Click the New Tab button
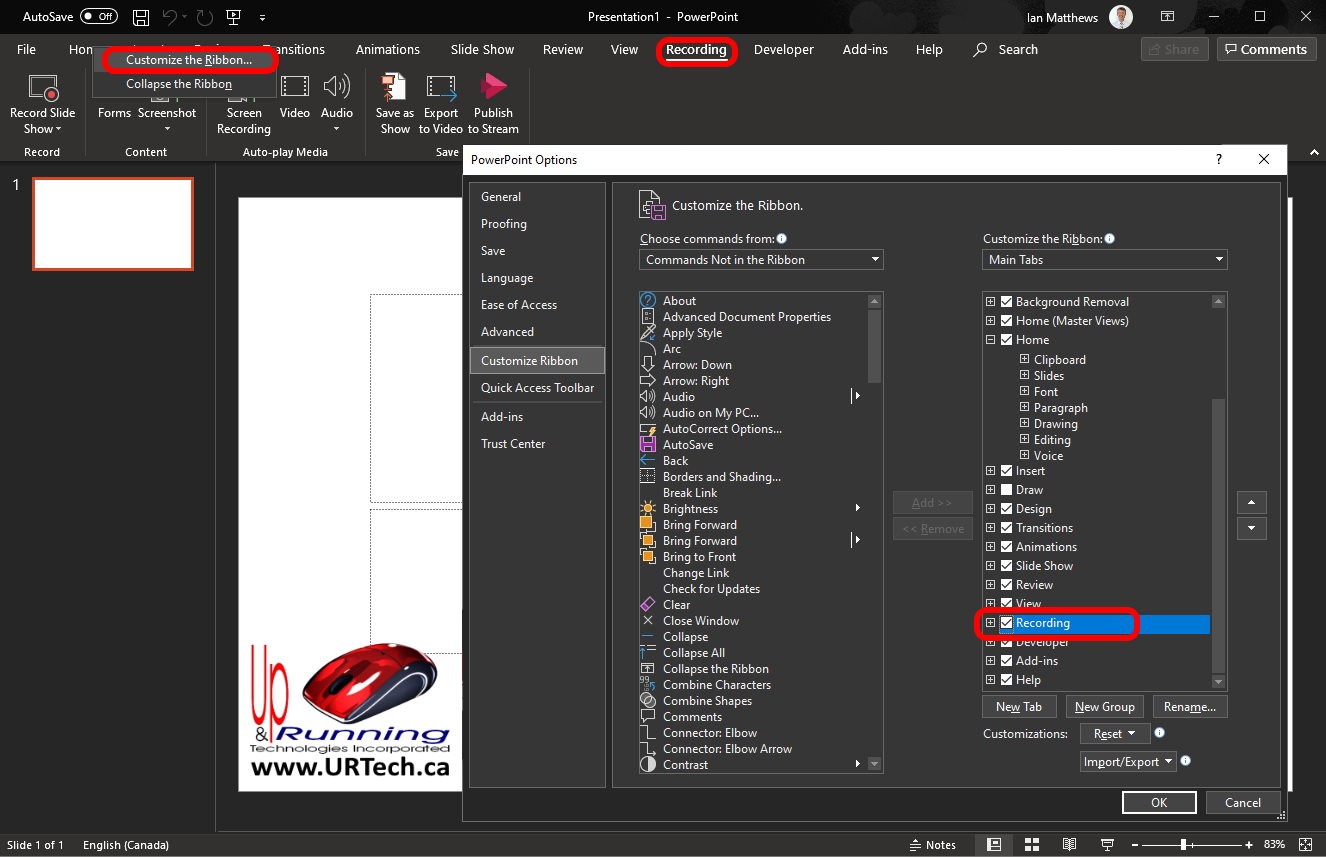Screen dimensions: 1326x857 click(1018, 707)
